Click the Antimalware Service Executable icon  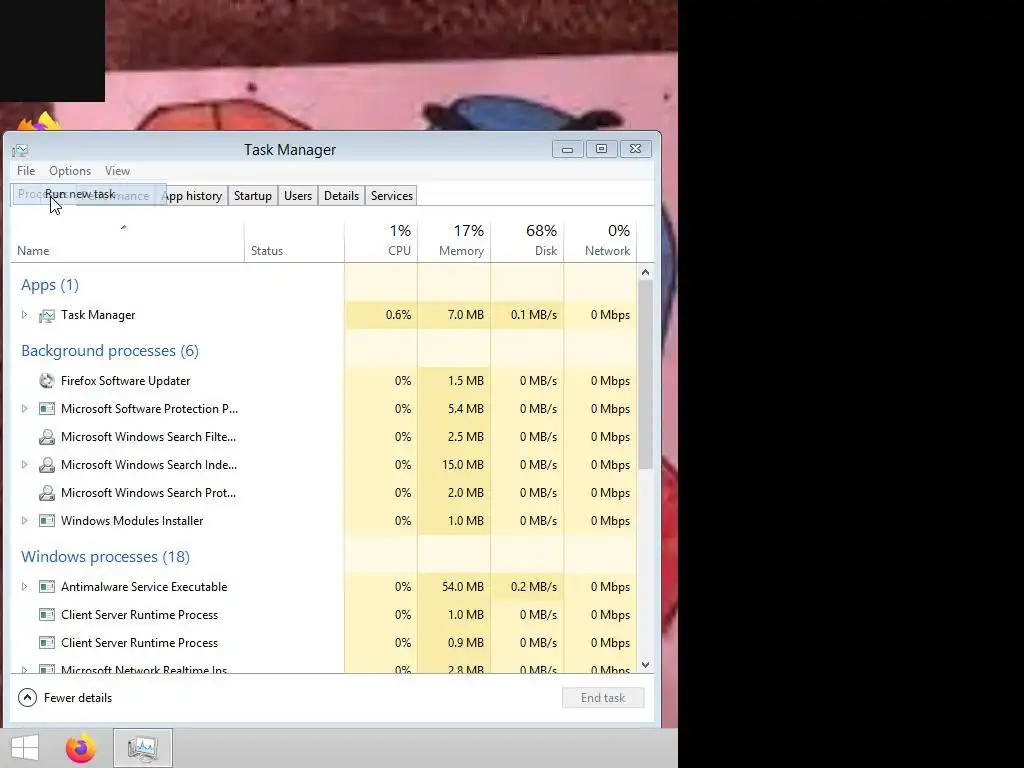[x=47, y=587]
